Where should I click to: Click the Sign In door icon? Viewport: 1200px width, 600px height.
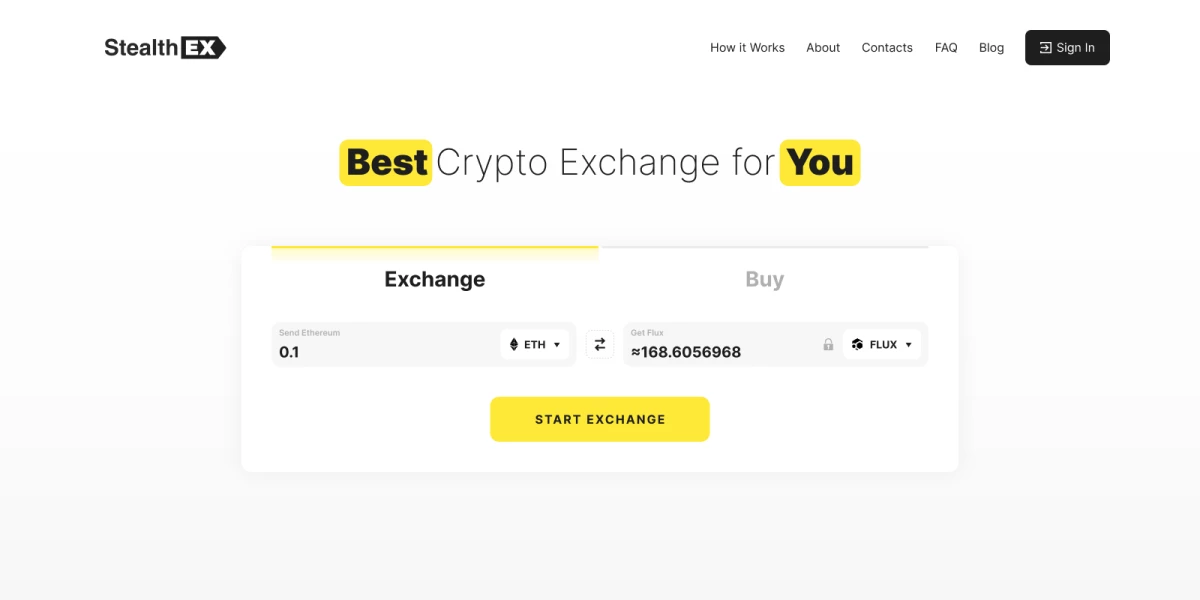1045,48
